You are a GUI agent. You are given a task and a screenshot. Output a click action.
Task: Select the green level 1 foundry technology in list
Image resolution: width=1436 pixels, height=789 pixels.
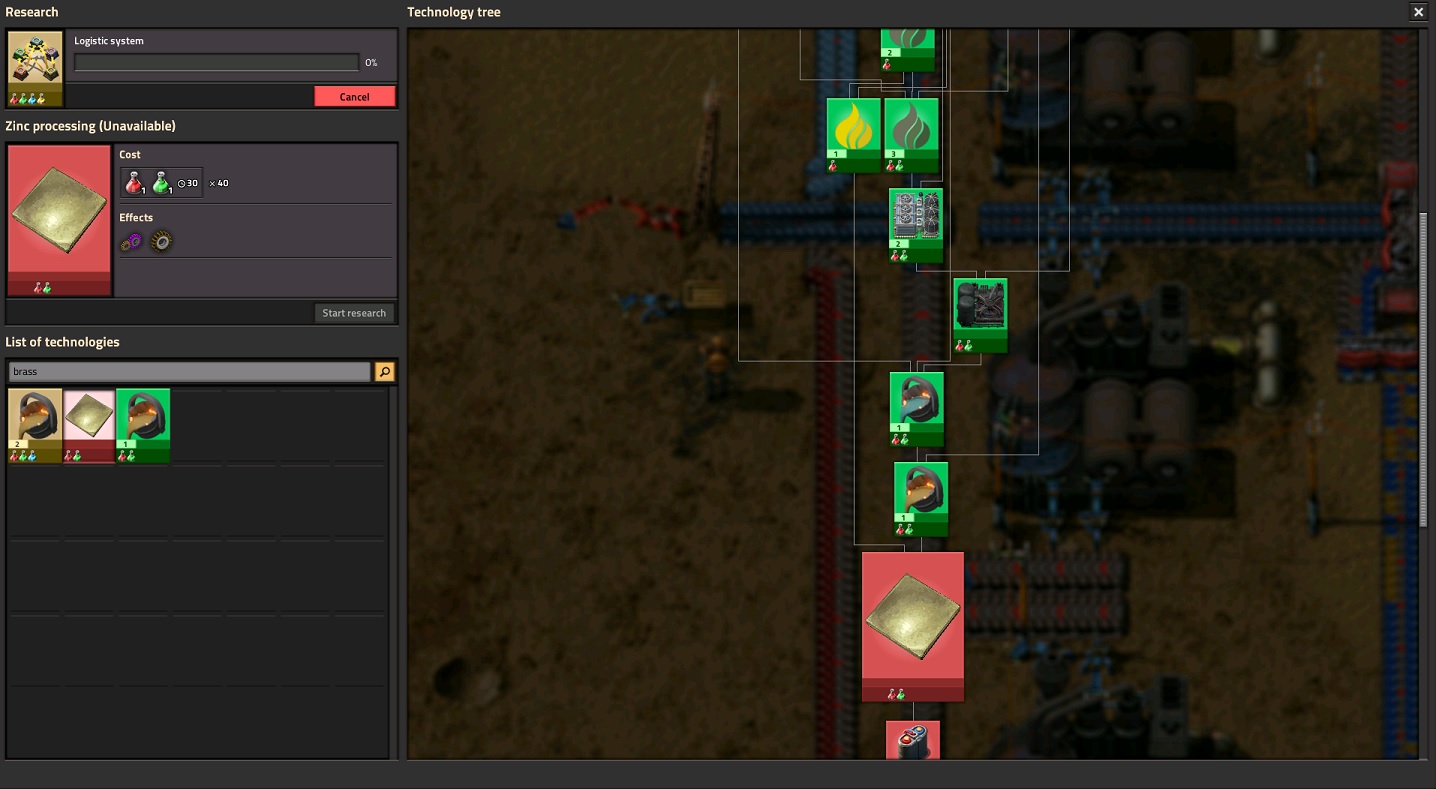pyautogui.click(x=143, y=426)
